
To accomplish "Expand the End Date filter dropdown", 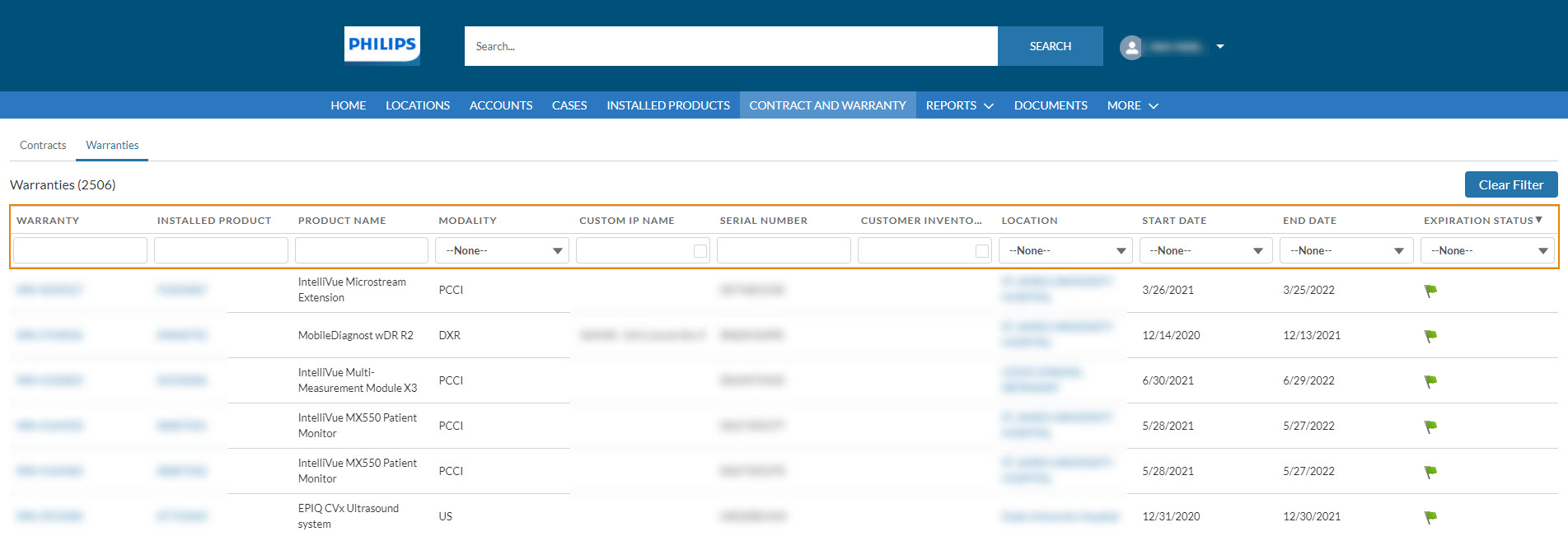I will click(x=1346, y=250).
